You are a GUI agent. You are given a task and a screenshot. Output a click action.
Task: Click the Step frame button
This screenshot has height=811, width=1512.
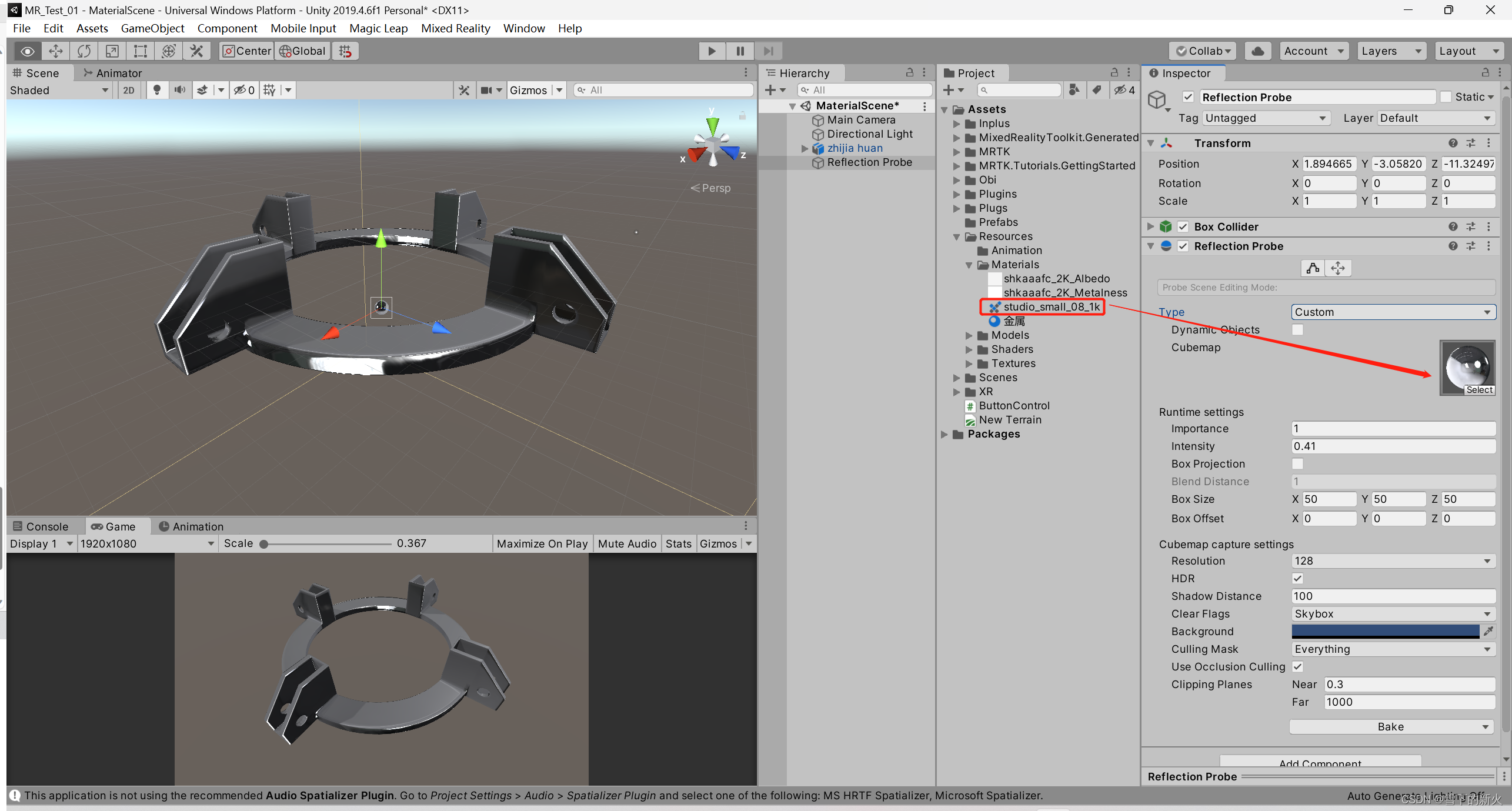768,51
